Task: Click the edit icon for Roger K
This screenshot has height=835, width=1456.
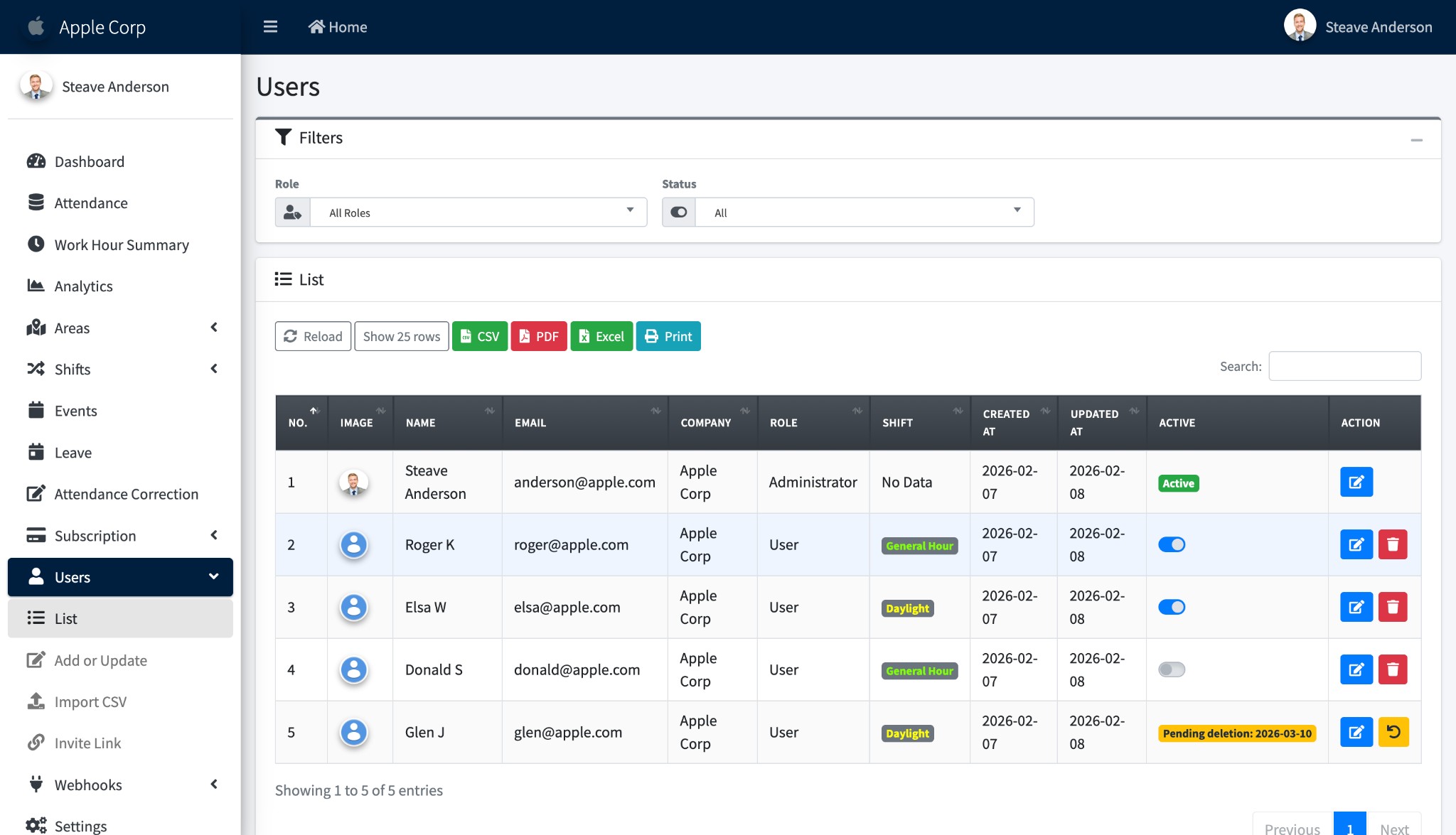Action: click(x=1356, y=544)
